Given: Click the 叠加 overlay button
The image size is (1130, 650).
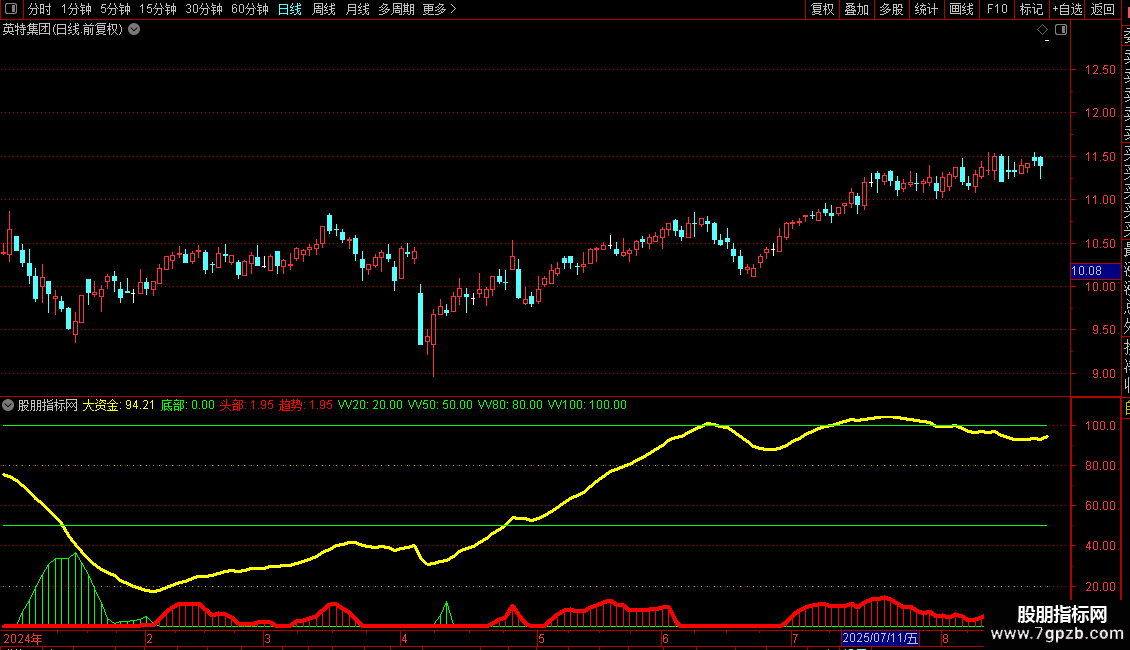Looking at the screenshot, I should (x=857, y=9).
